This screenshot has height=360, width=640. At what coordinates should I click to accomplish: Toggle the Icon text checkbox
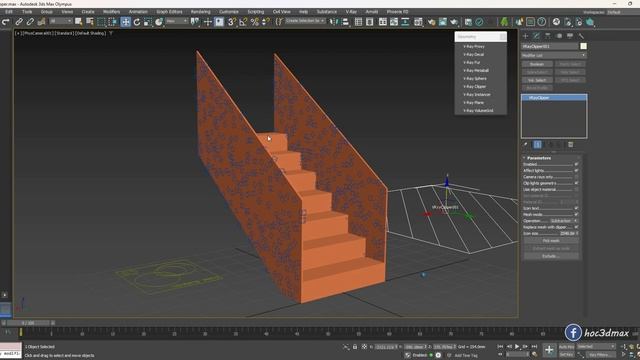click(576, 208)
